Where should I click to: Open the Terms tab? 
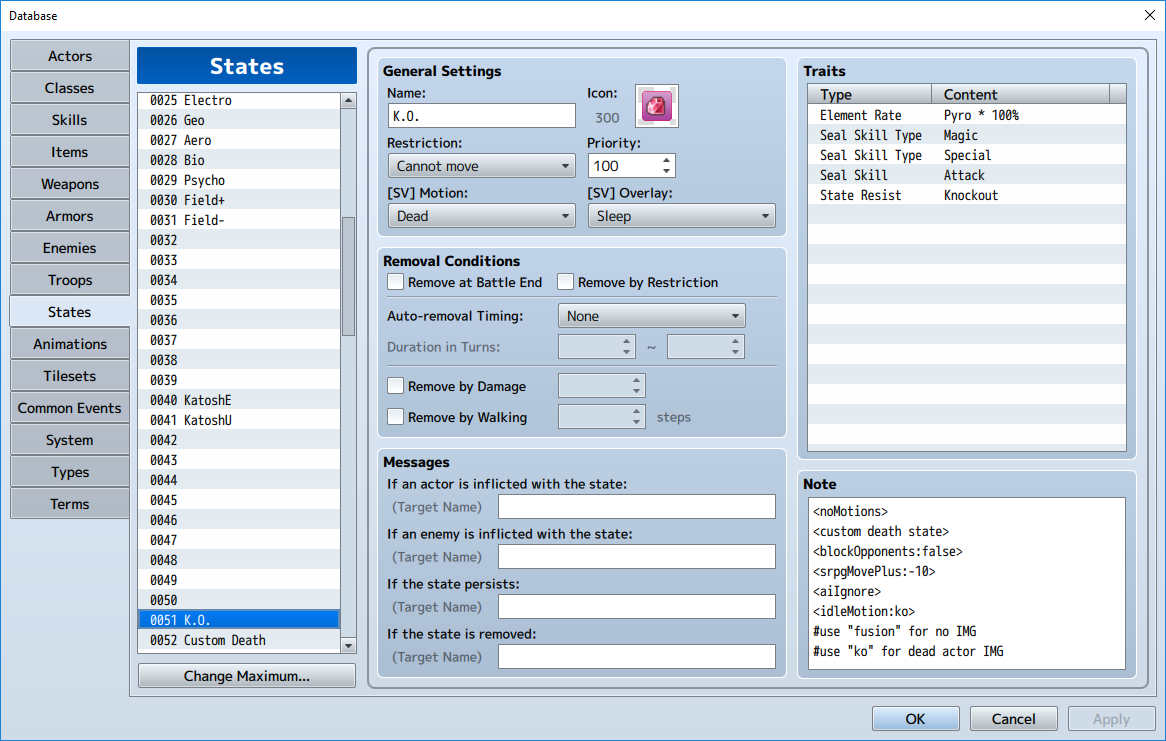click(x=70, y=504)
